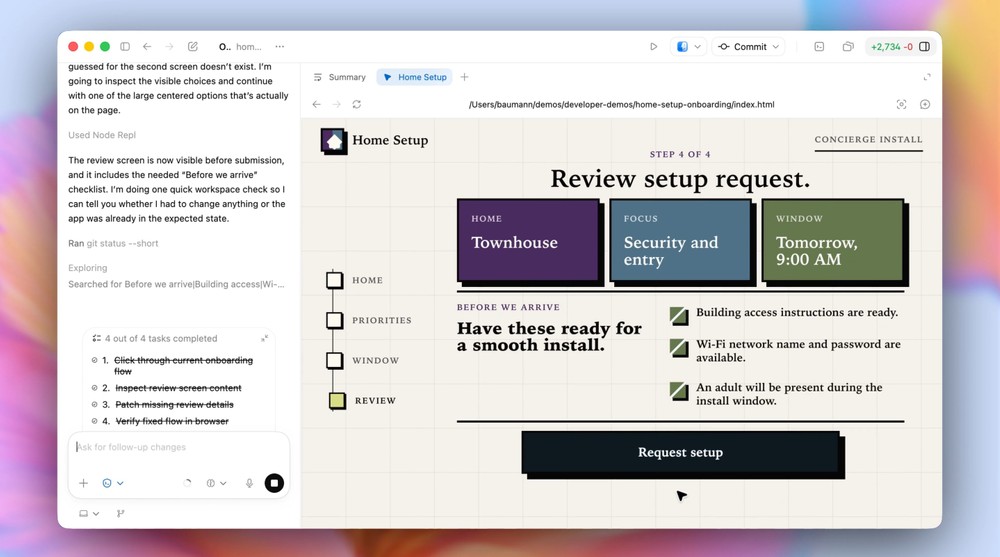Toggle the left sidebar panel icon

pyautogui.click(x=125, y=47)
